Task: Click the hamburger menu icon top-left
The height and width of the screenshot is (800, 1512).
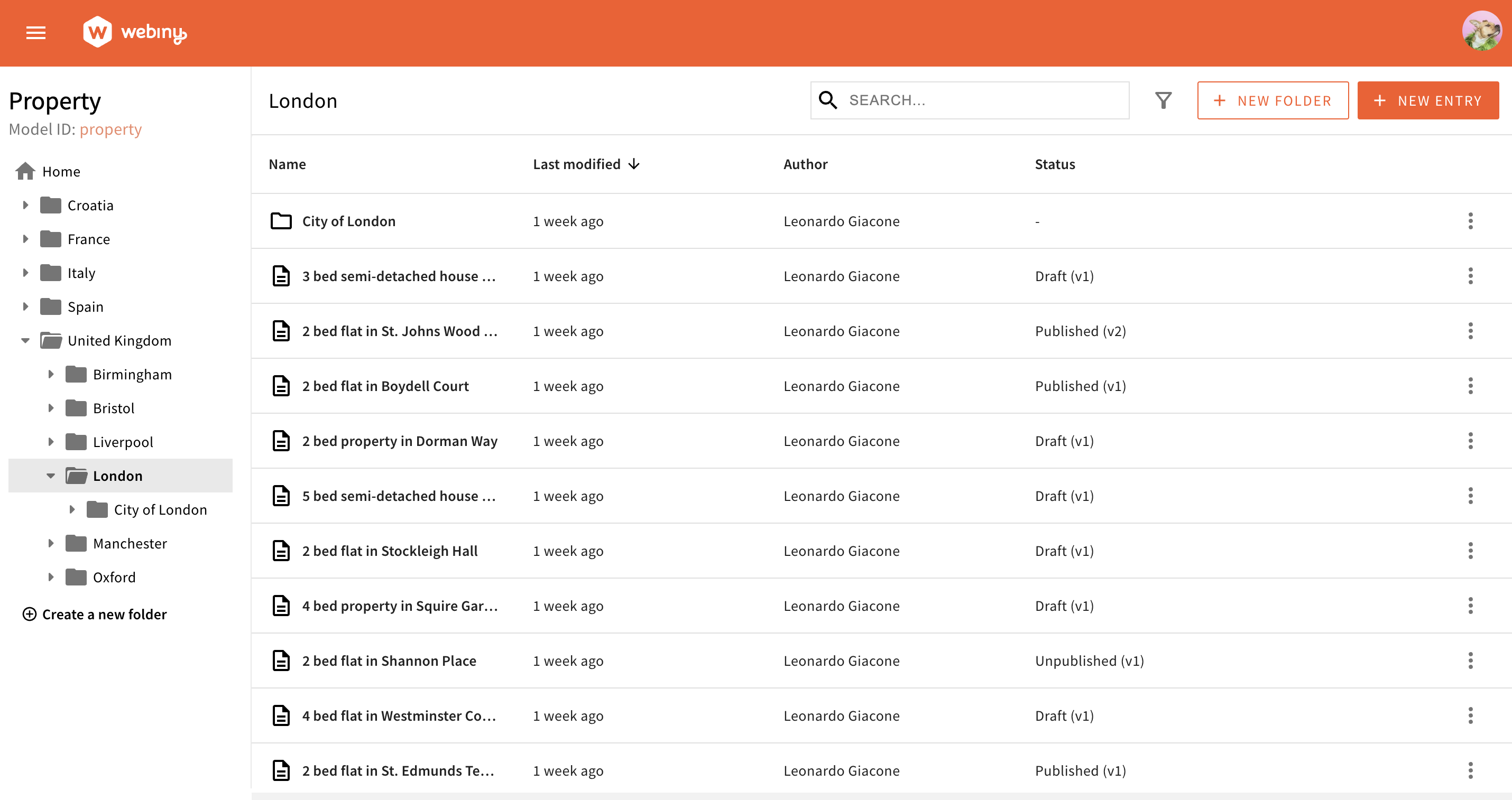Action: click(x=35, y=33)
